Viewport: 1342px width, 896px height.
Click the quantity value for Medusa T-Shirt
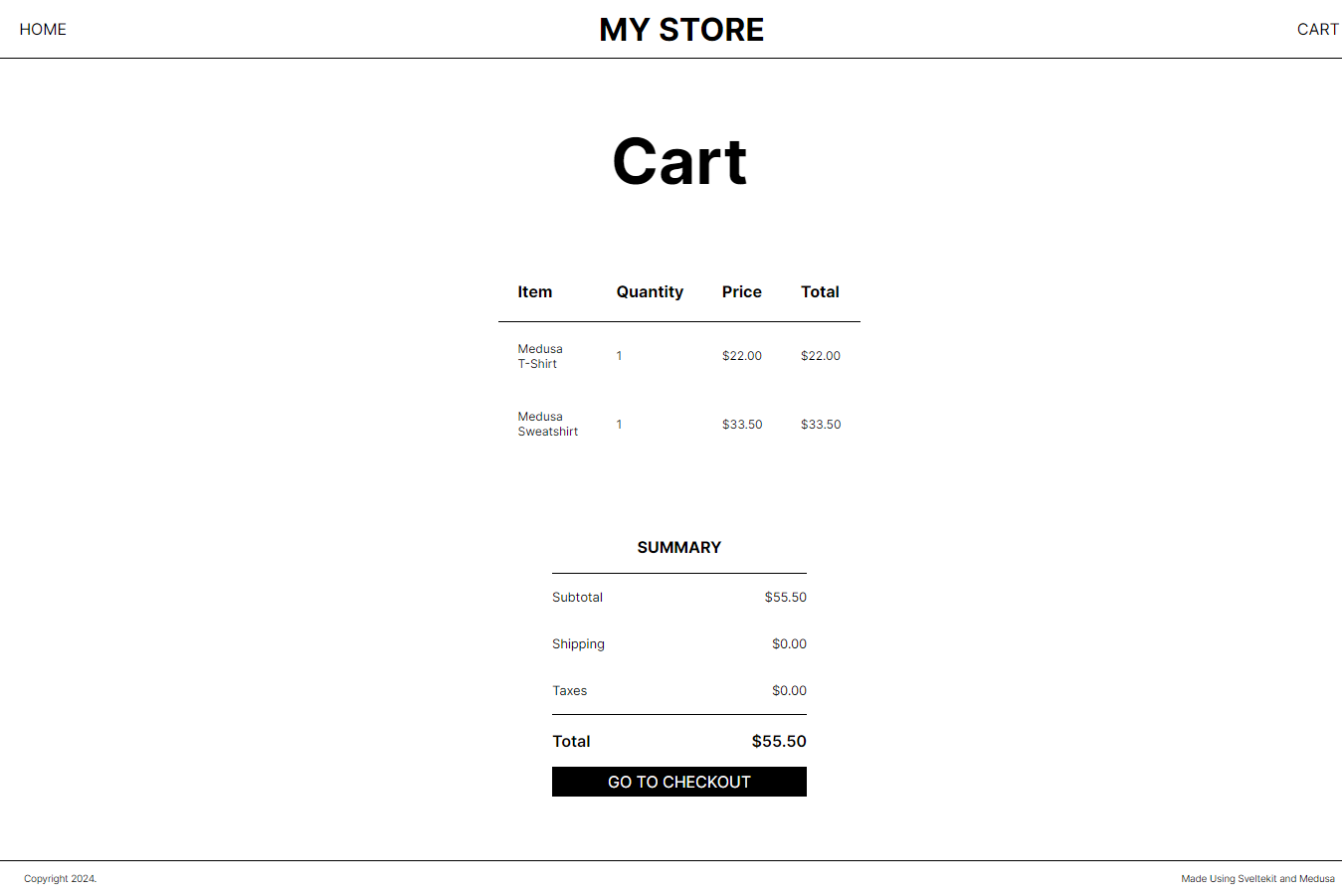point(619,356)
